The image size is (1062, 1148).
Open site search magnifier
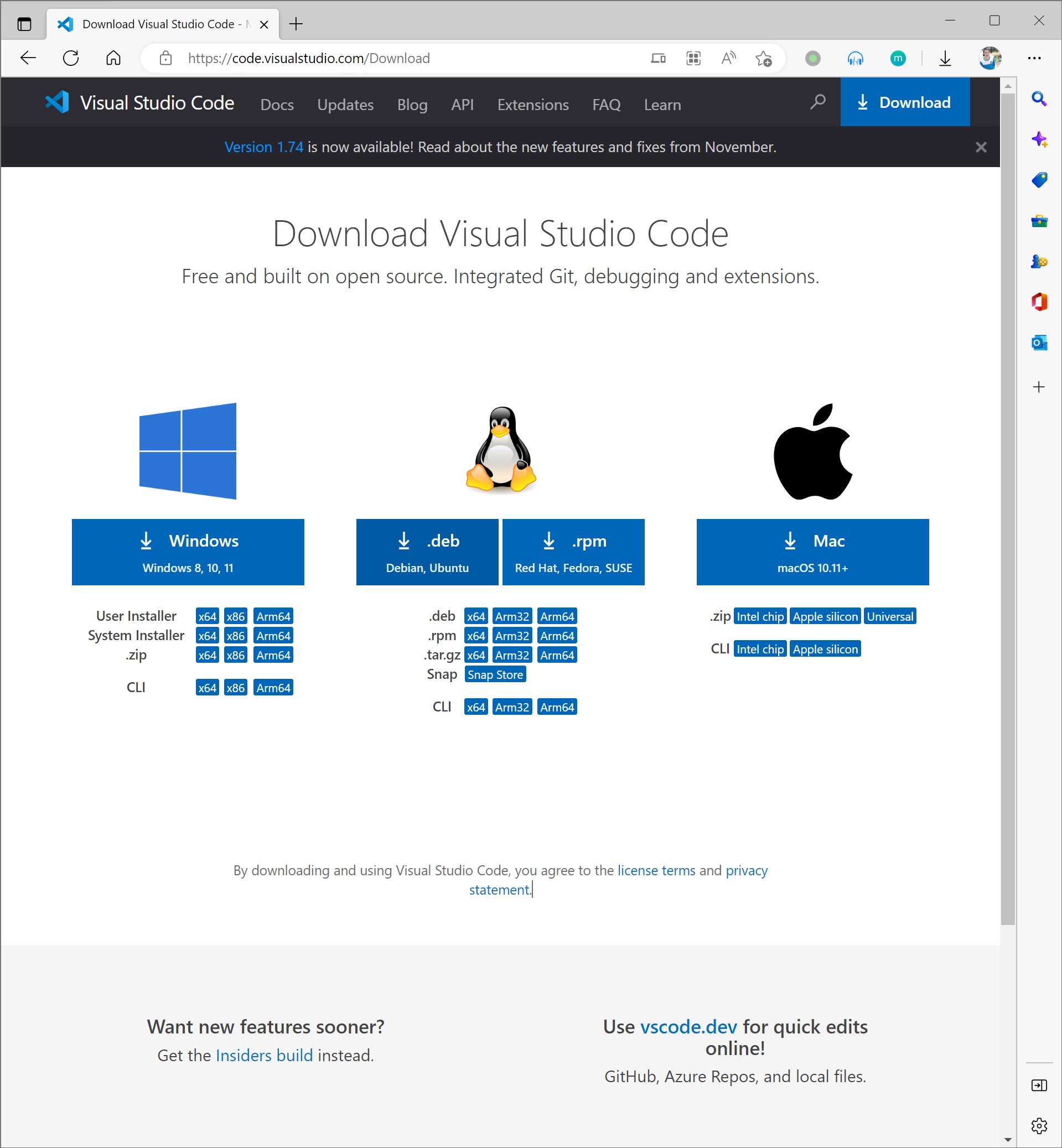[818, 102]
